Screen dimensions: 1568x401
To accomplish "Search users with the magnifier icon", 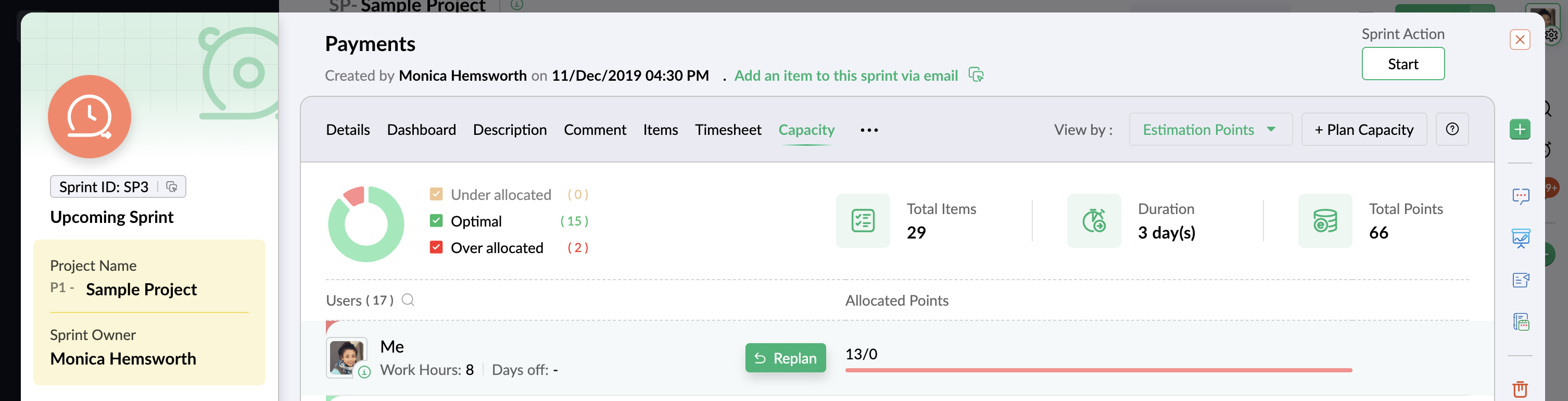I will point(408,300).
